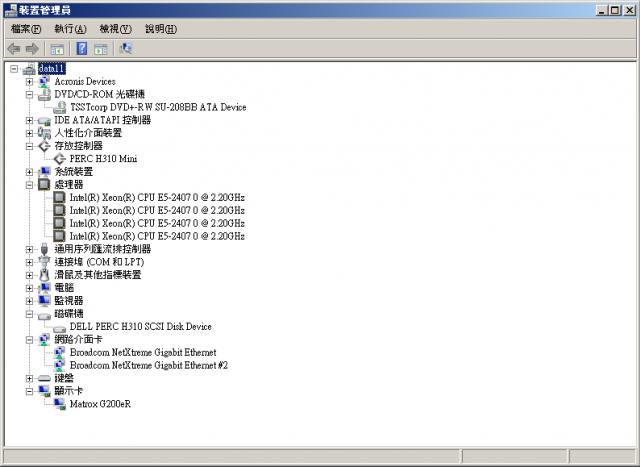The height and width of the screenshot is (467, 640).
Task: Click the Broadcom Ethernet #2 adapter icon
Action: (x=60, y=365)
